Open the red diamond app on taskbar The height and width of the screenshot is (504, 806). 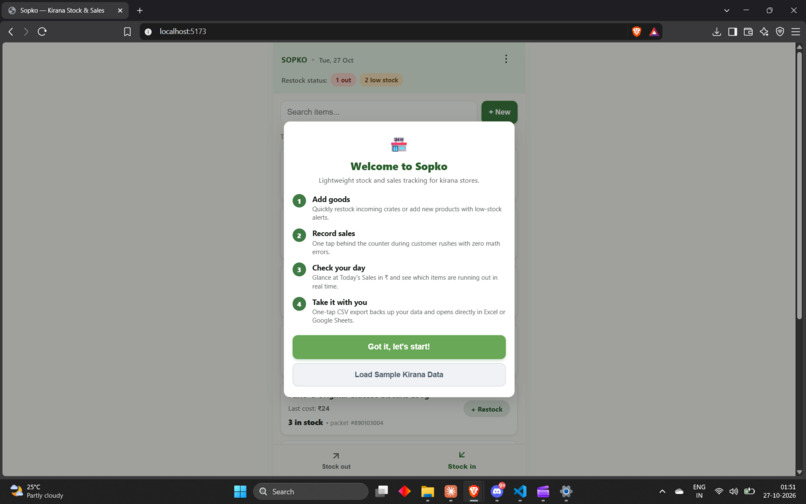point(405,491)
